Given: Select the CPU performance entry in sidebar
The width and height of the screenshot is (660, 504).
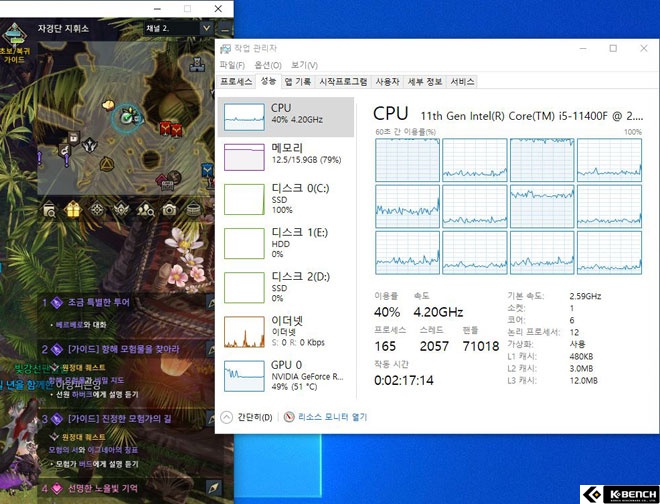Looking at the screenshot, I should (286, 117).
